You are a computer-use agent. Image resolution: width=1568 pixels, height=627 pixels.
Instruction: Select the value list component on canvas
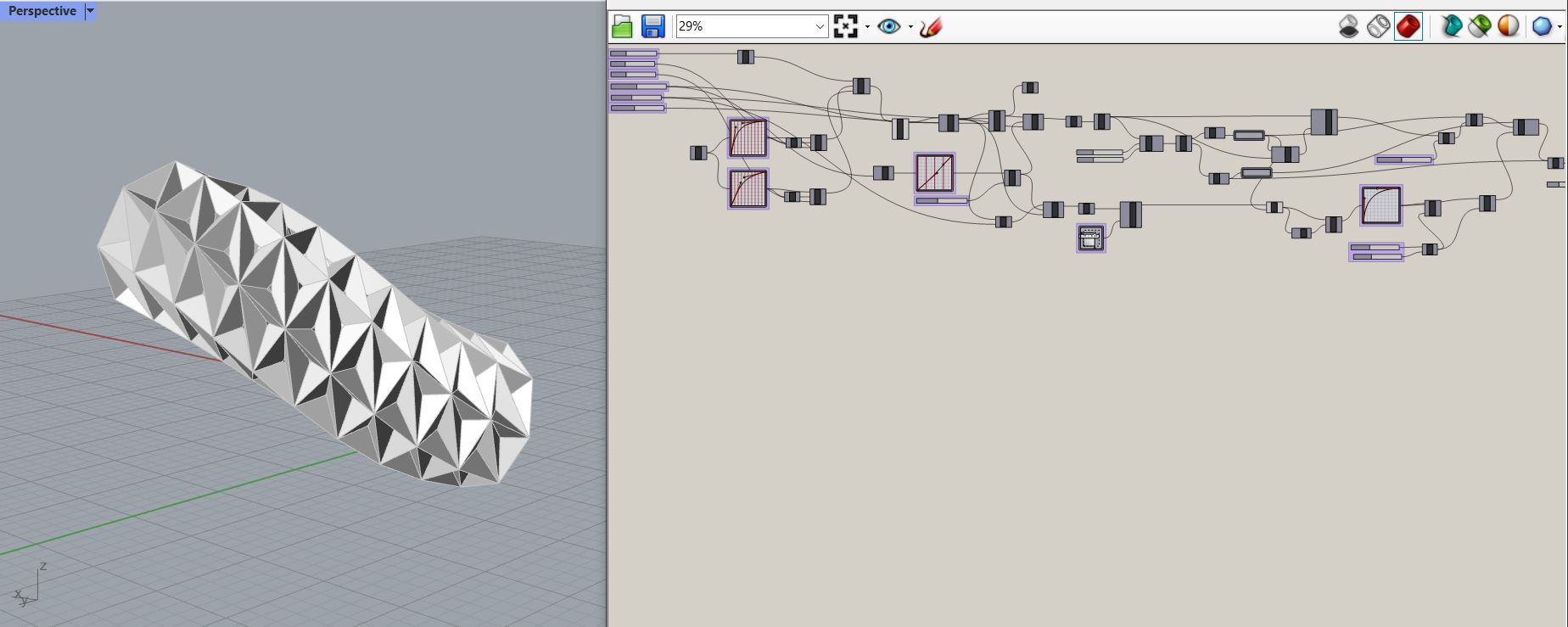1091,238
